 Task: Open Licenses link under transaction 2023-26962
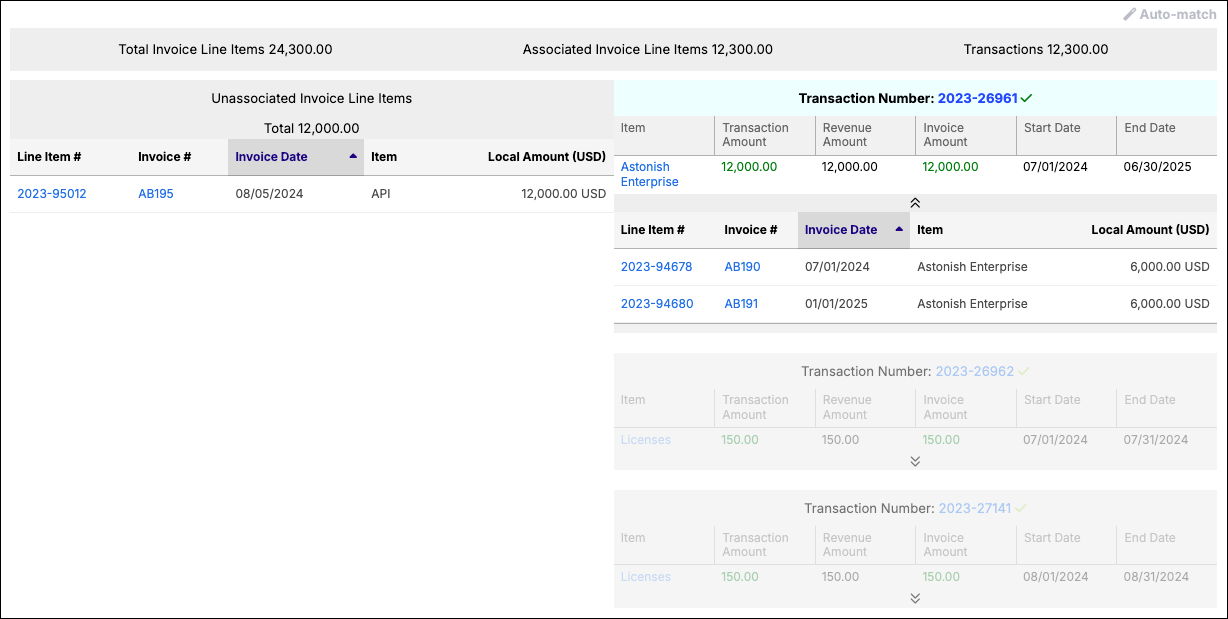coord(646,440)
